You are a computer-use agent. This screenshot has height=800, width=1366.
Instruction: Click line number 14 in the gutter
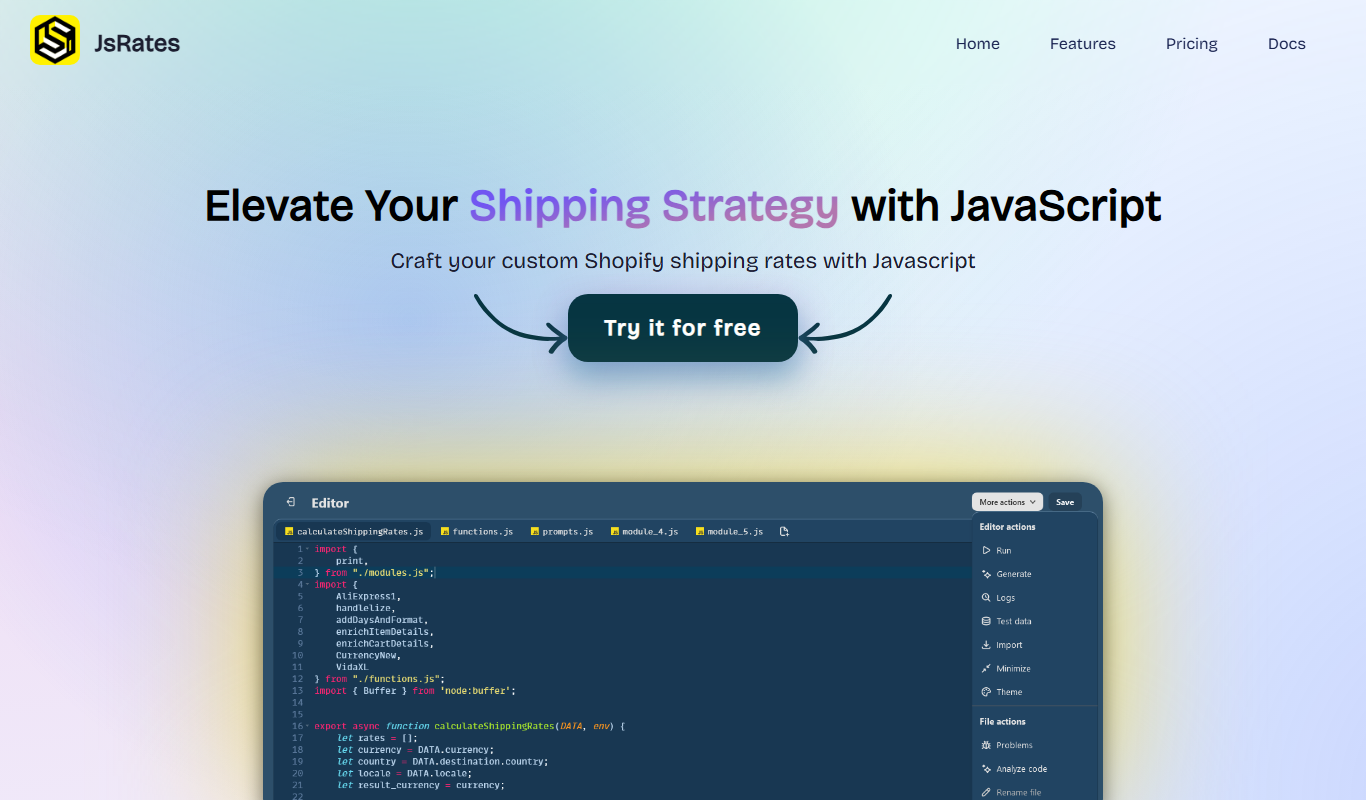click(x=297, y=703)
